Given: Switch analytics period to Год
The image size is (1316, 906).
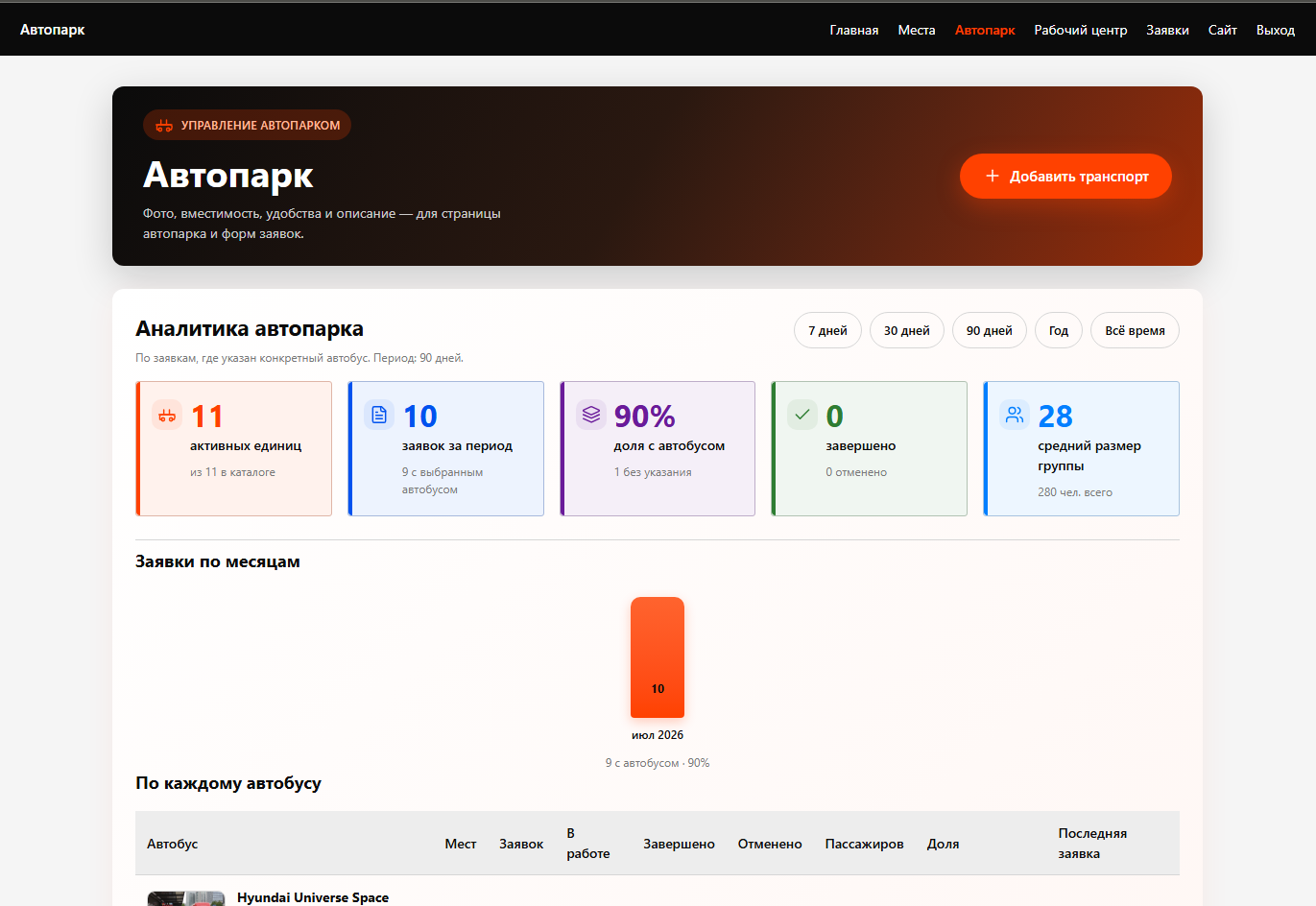Looking at the screenshot, I should coord(1059,330).
